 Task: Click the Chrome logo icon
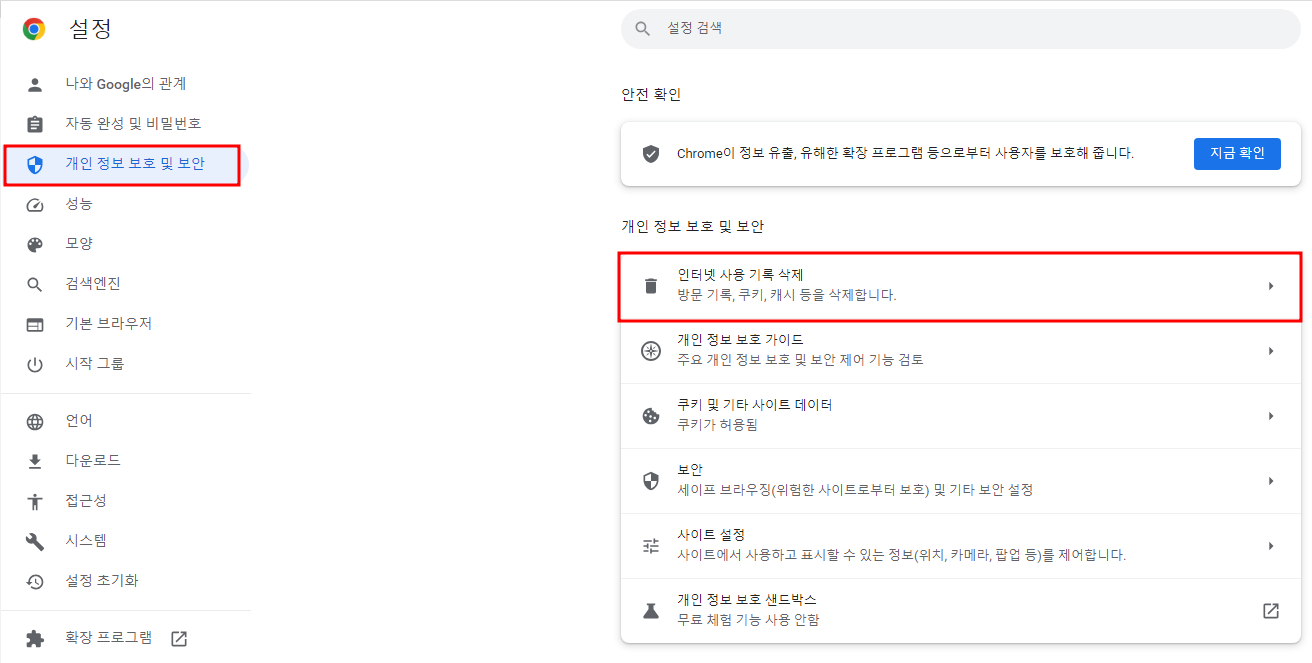[34, 30]
